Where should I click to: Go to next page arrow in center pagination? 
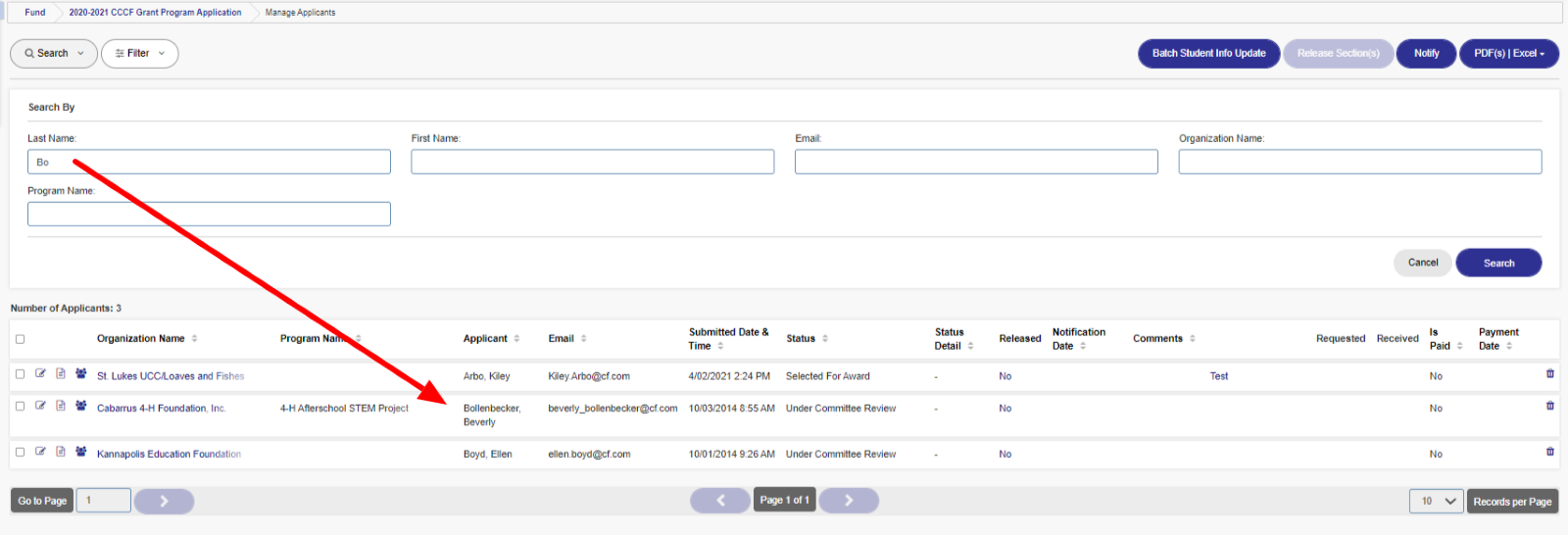pyautogui.click(x=848, y=501)
